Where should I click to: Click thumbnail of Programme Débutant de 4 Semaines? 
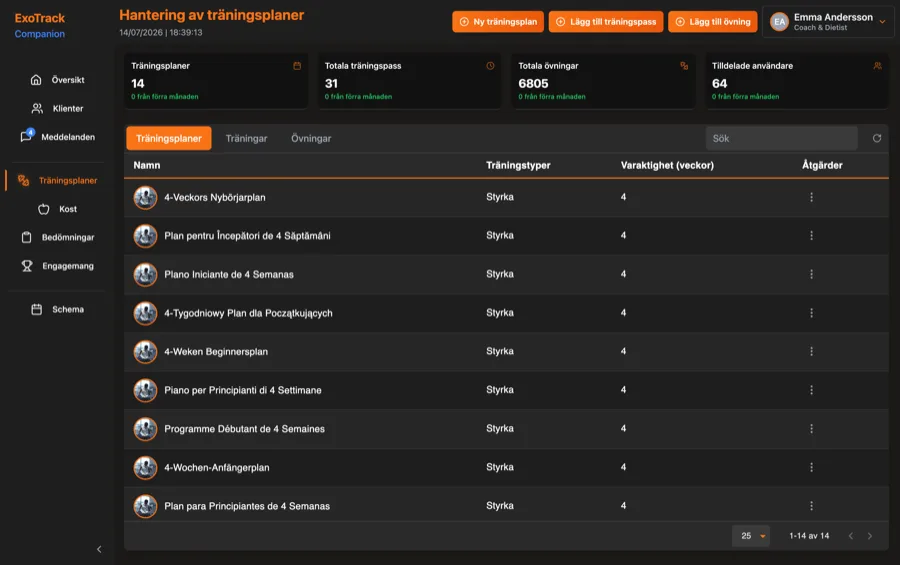click(x=145, y=429)
